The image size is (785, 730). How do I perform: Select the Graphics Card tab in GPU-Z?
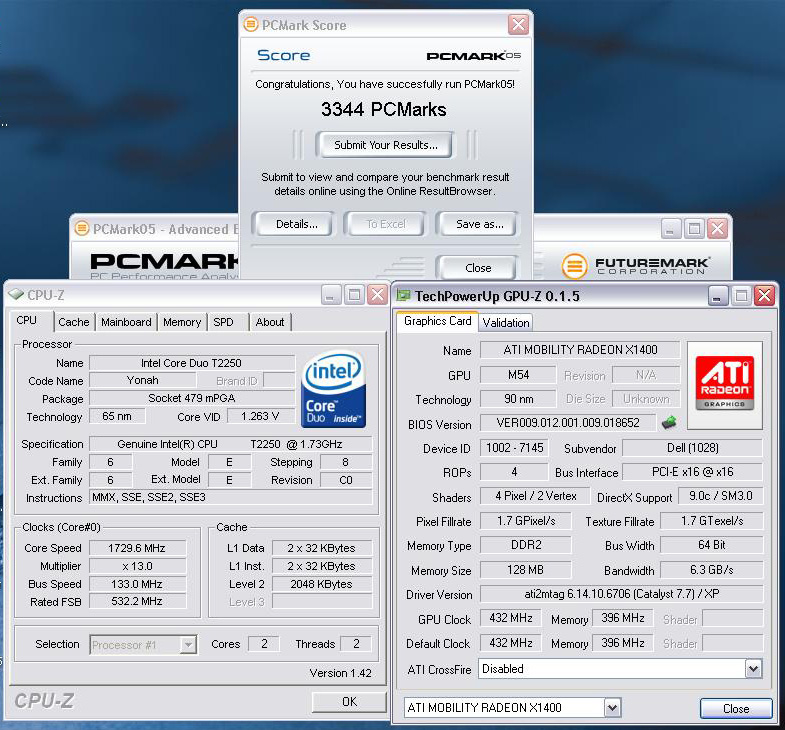(438, 321)
